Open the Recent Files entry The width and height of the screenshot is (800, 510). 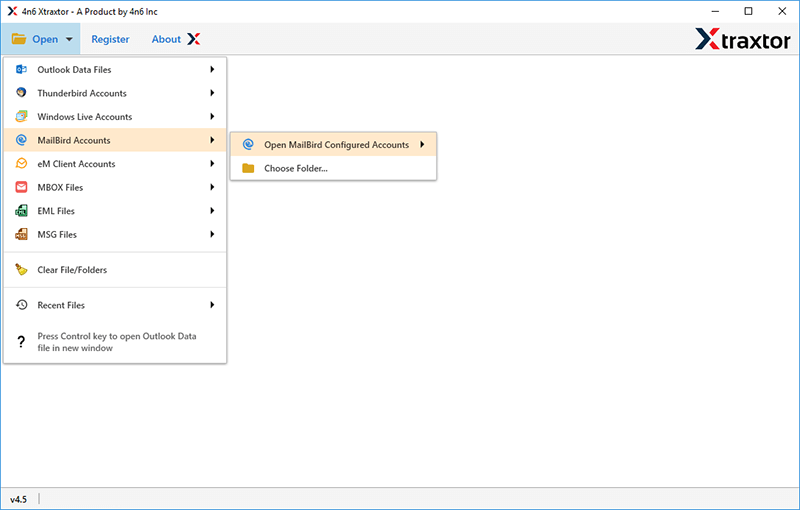tap(115, 304)
